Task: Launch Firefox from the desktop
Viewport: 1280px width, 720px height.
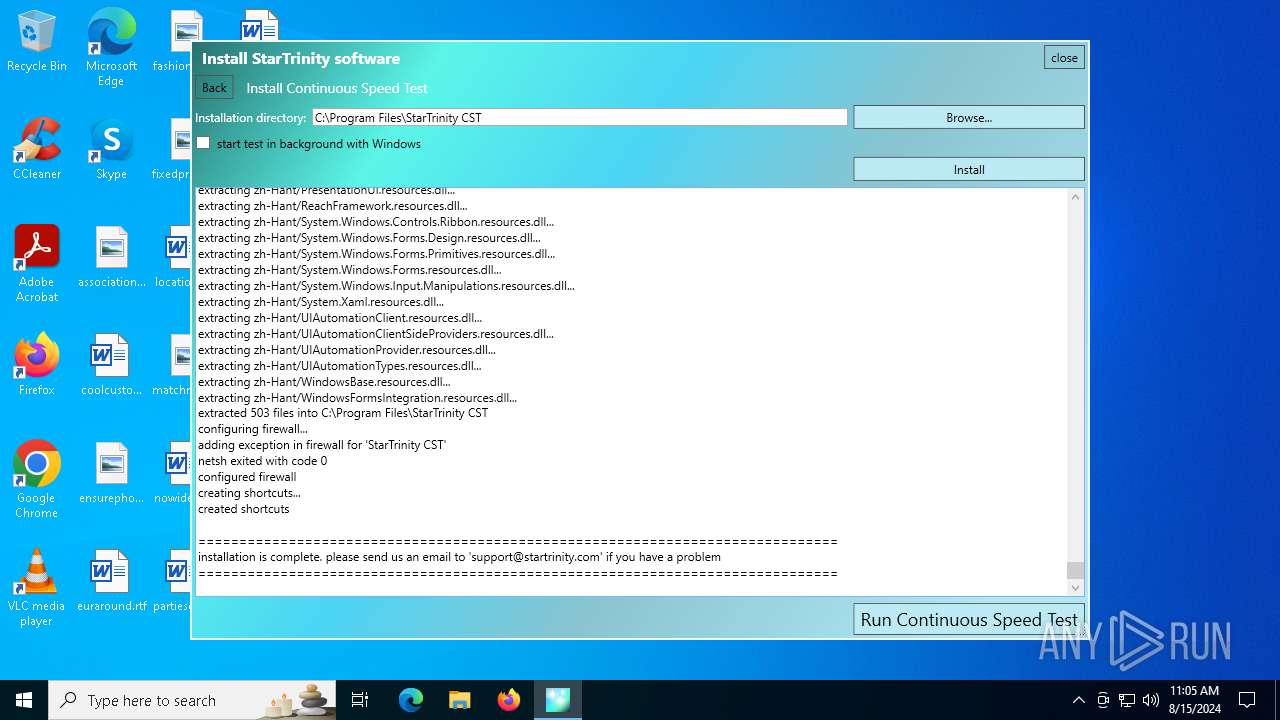Action: (x=37, y=365)
